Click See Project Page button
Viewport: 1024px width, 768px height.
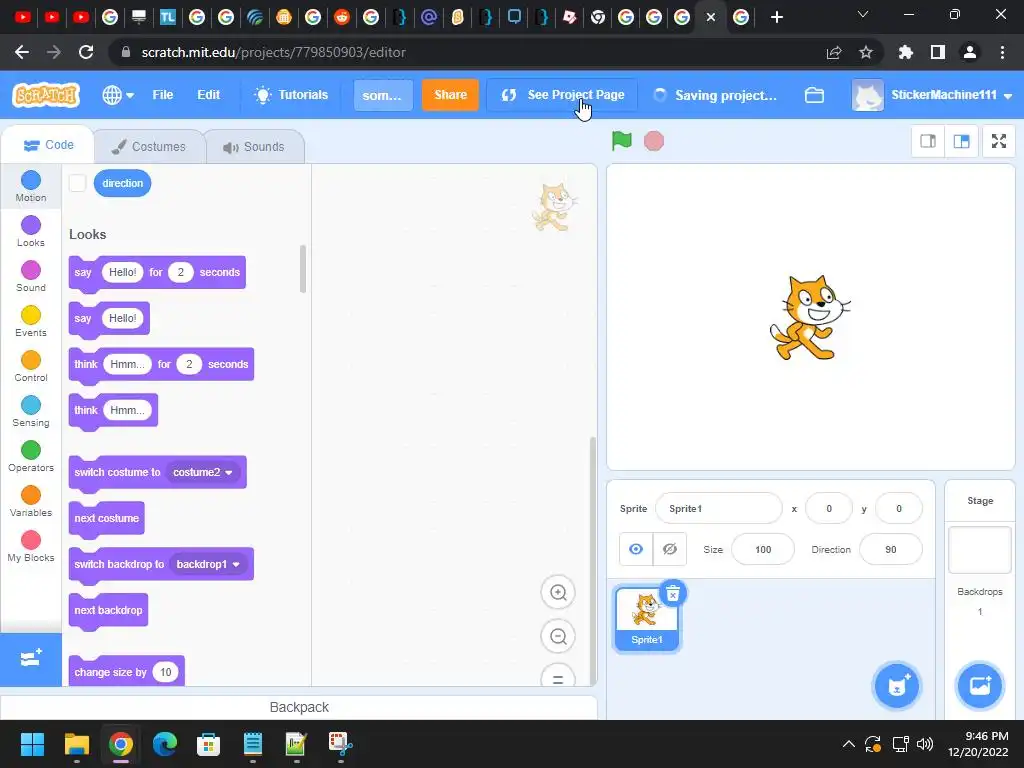[562, 95]
